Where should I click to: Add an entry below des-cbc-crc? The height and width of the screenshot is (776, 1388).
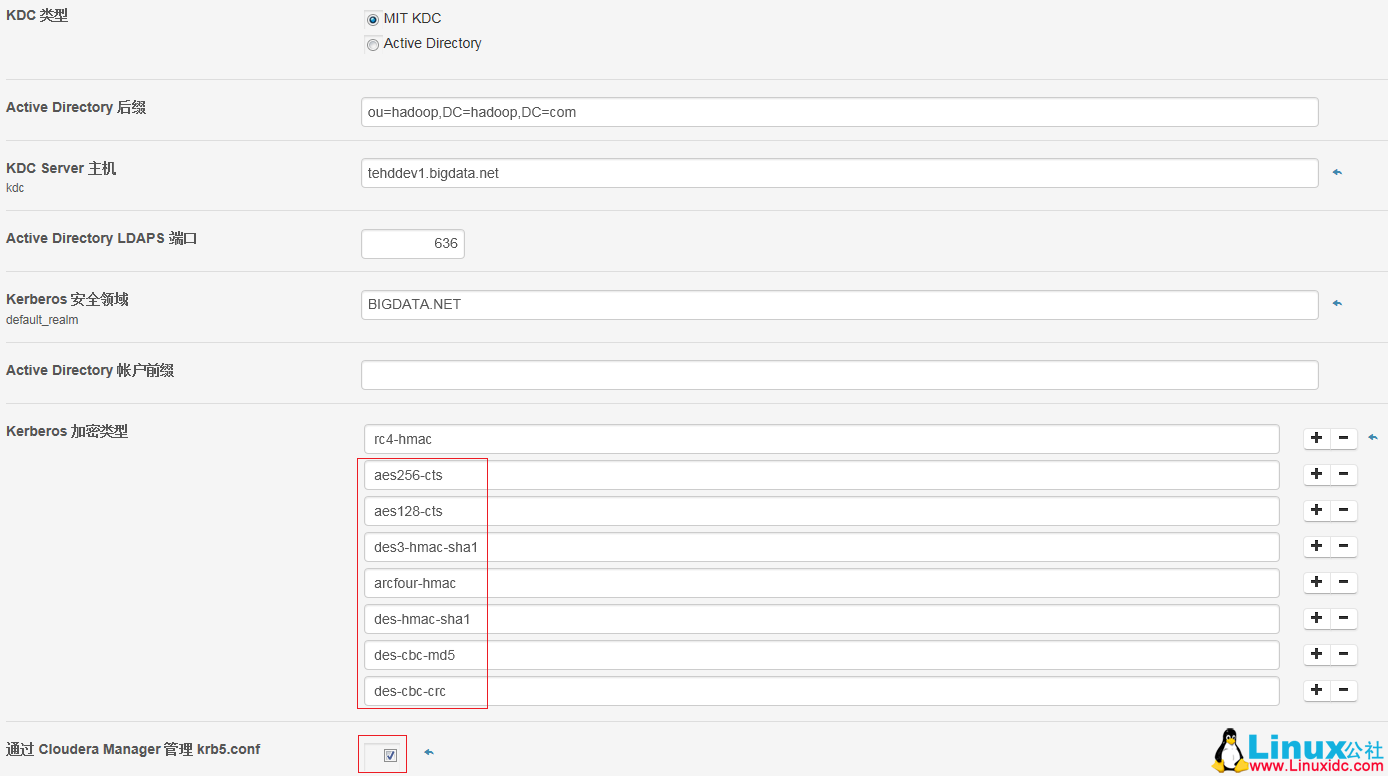pos(1316,690)
